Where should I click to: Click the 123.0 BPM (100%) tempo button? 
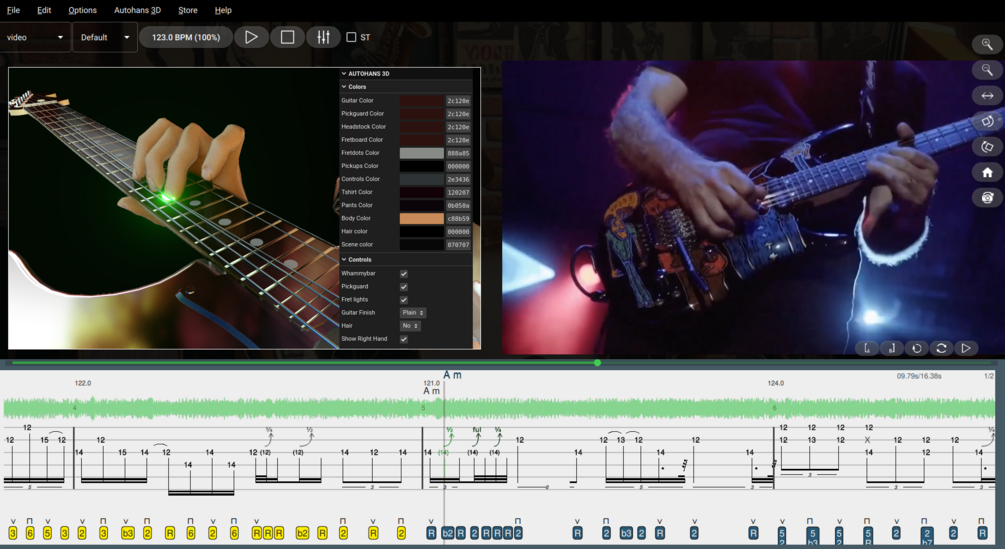coord(186,37)
